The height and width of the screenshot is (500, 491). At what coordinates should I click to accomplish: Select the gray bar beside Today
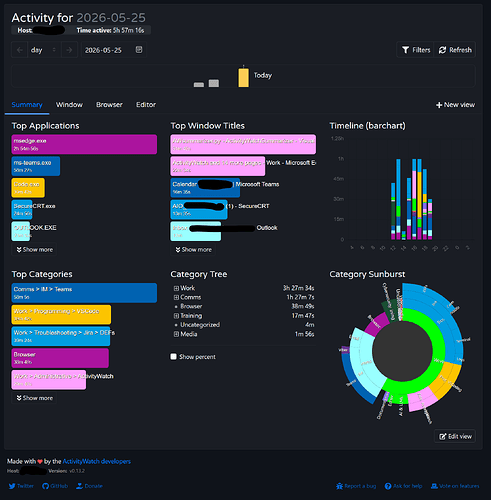[214, 83]
